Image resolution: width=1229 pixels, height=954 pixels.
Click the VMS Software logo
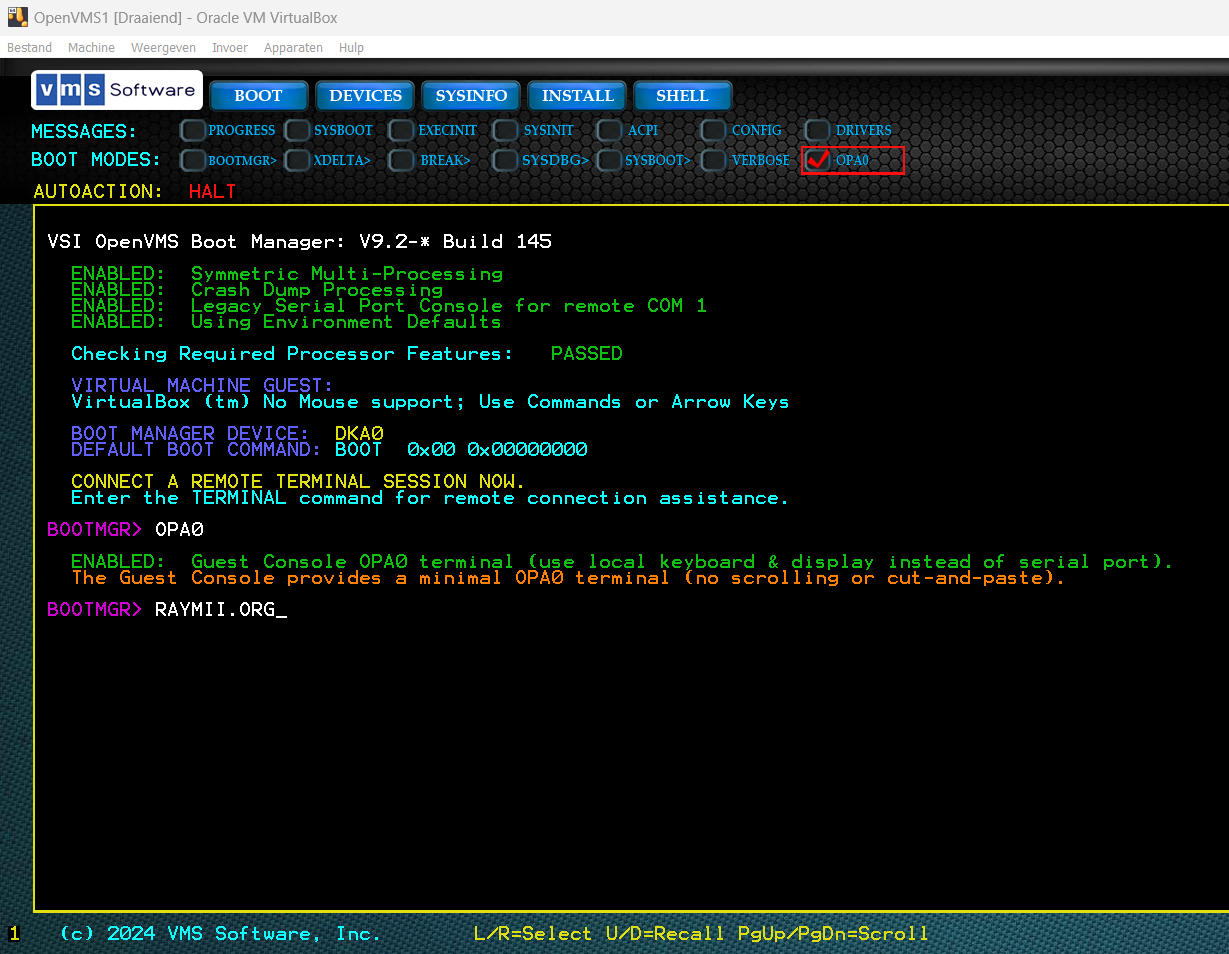tap(116, 89)
